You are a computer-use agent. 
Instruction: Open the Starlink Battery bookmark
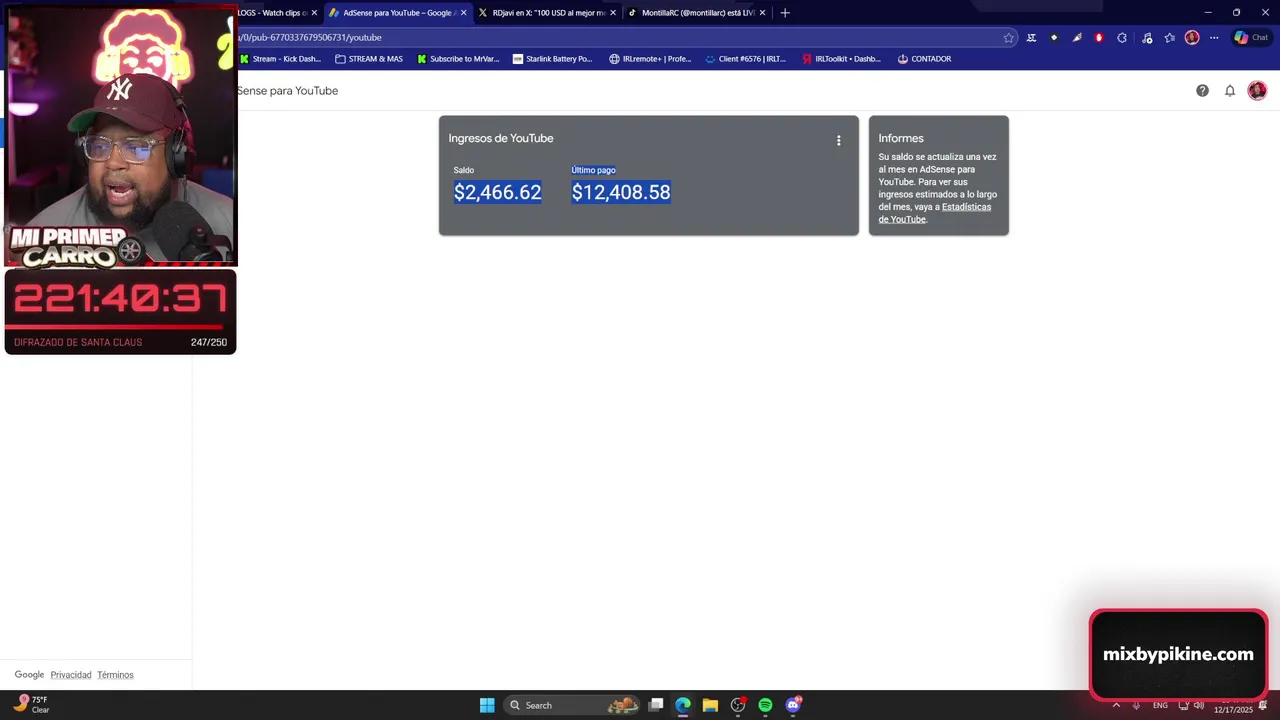pos(553,59)
